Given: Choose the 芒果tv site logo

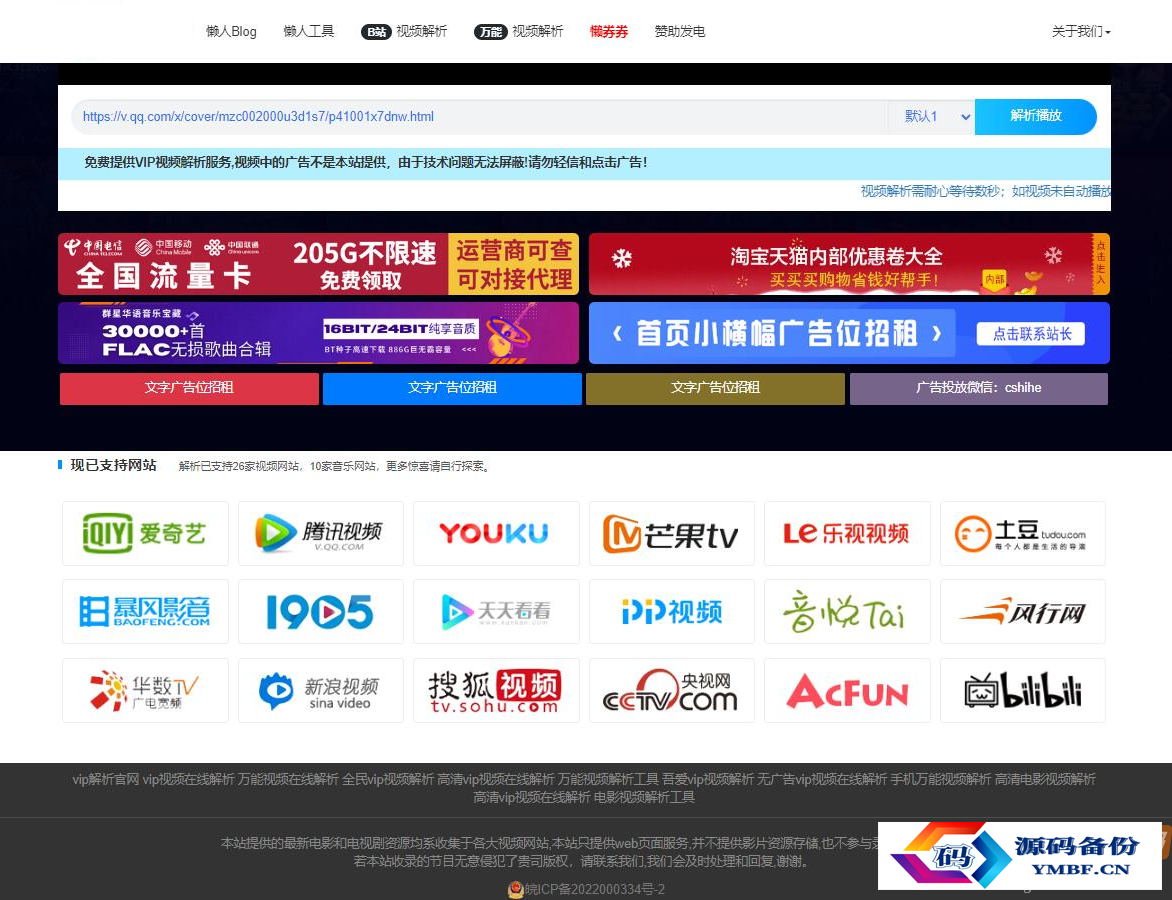Looking at the screenshot, I should (x=672, y=533).
